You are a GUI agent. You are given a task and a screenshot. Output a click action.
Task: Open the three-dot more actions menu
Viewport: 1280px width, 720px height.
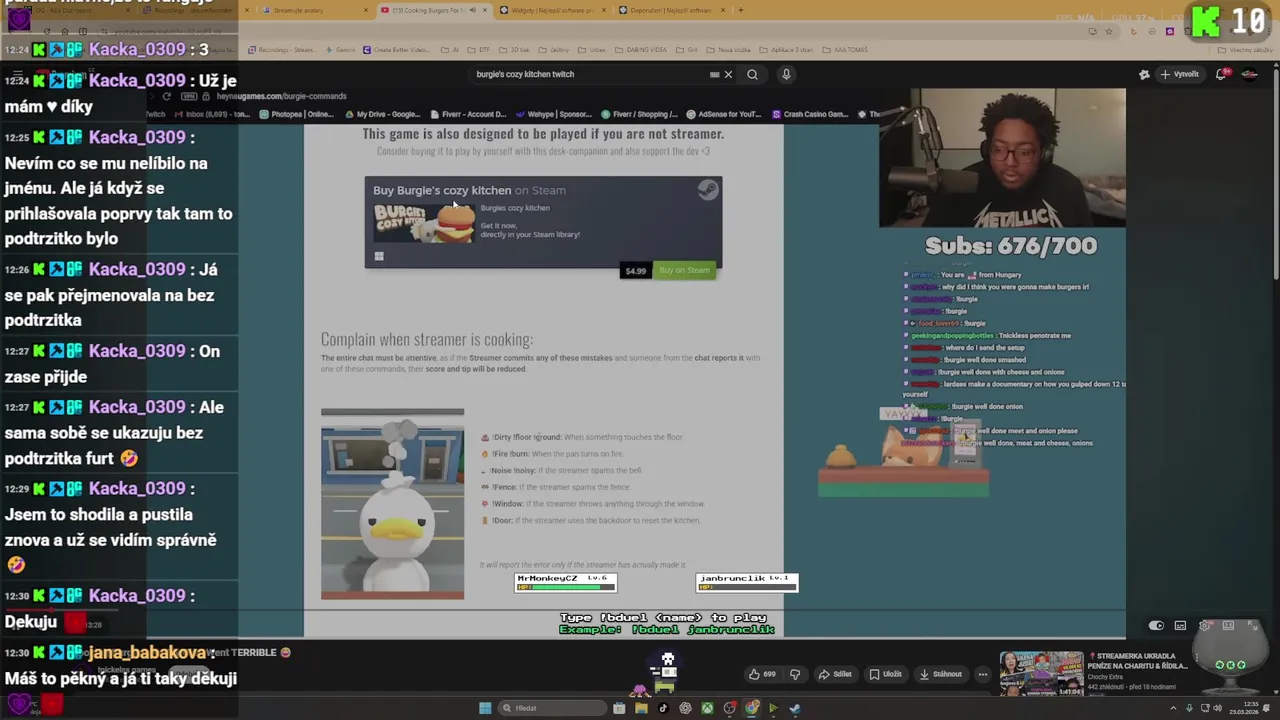pos(982,674)
